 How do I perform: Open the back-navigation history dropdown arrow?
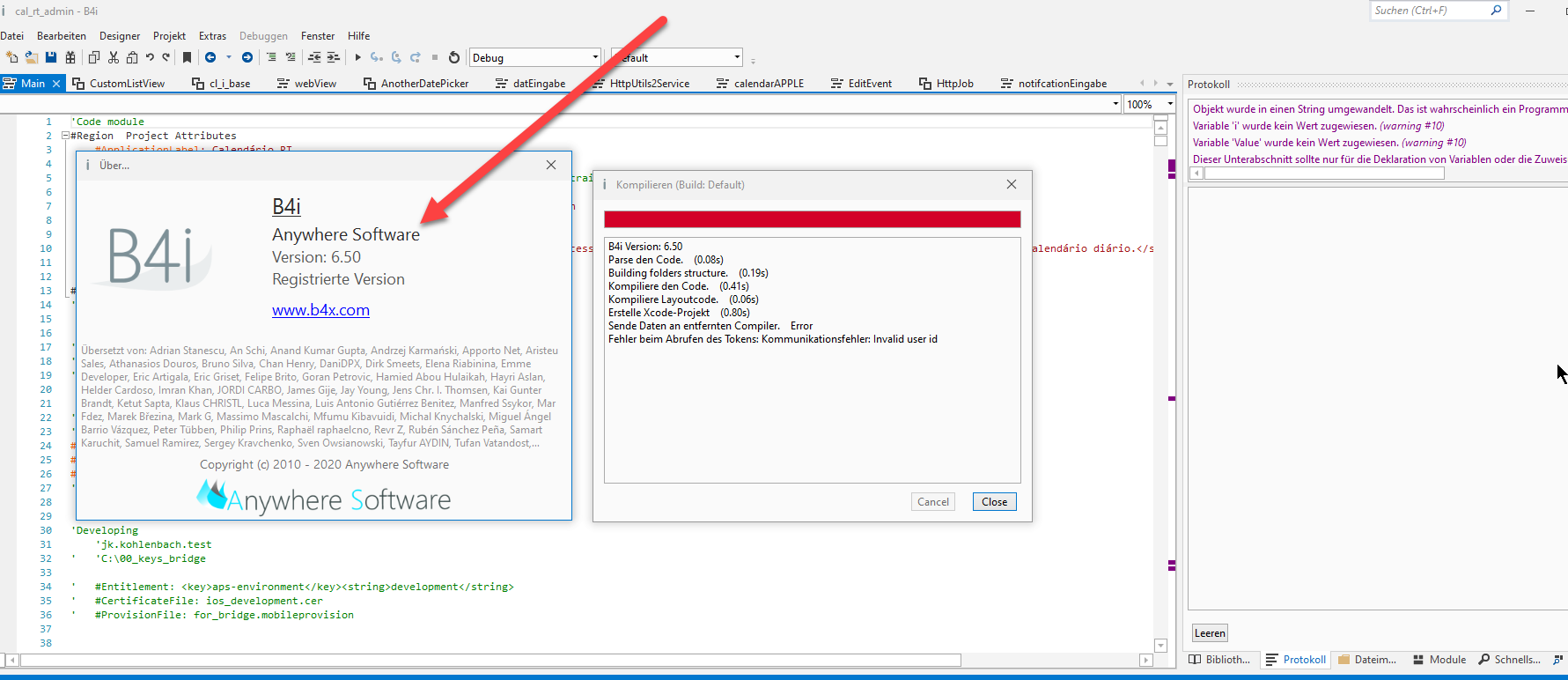pos(229,57)
